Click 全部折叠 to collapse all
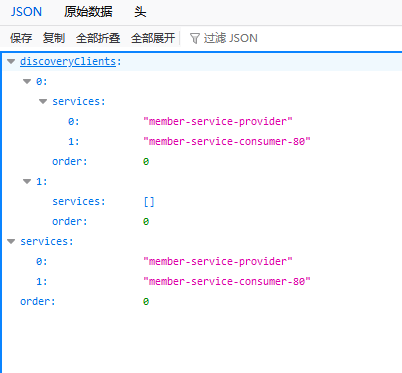The image size is (402, 373). click(98, 38)
